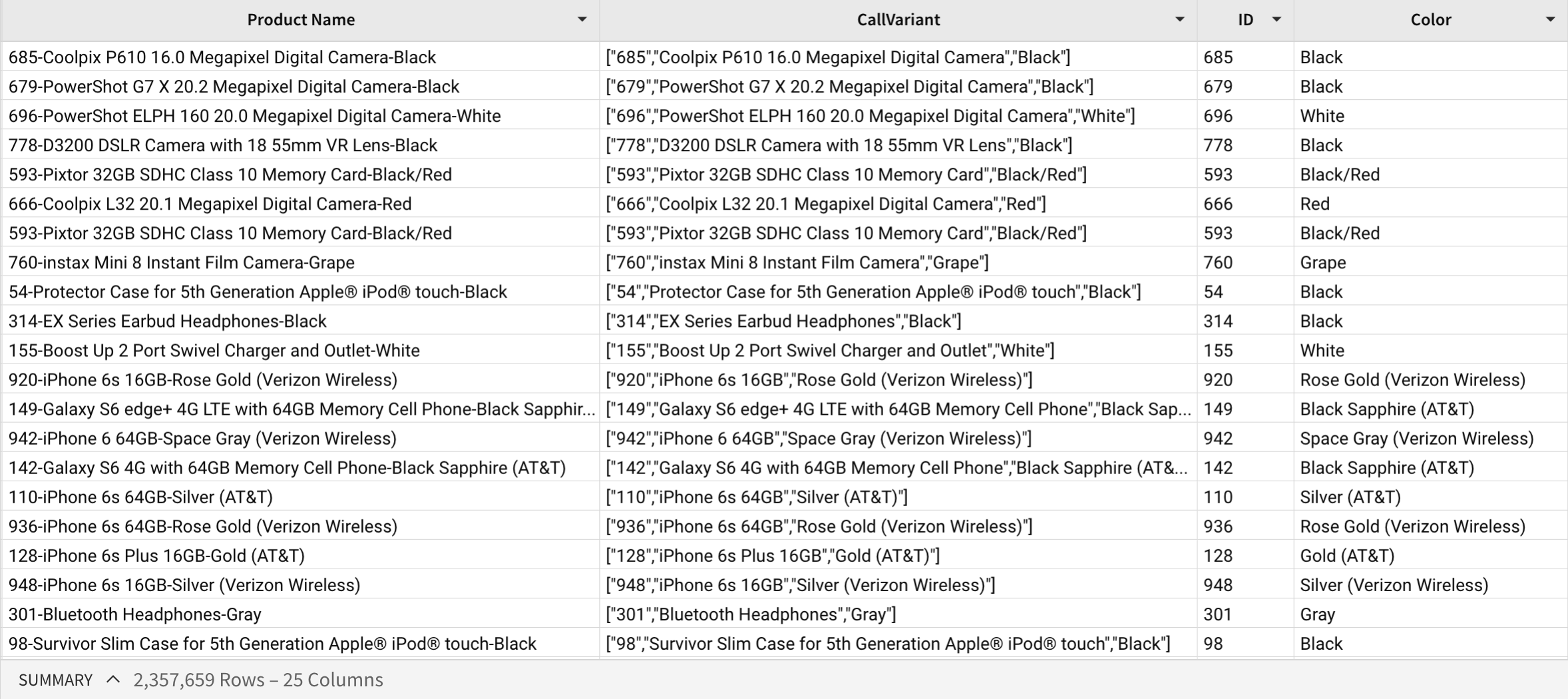Viewport: 1568px width, 699px height.
Task: Click the SUMMARY label in the footer
Action: point(55,680)
